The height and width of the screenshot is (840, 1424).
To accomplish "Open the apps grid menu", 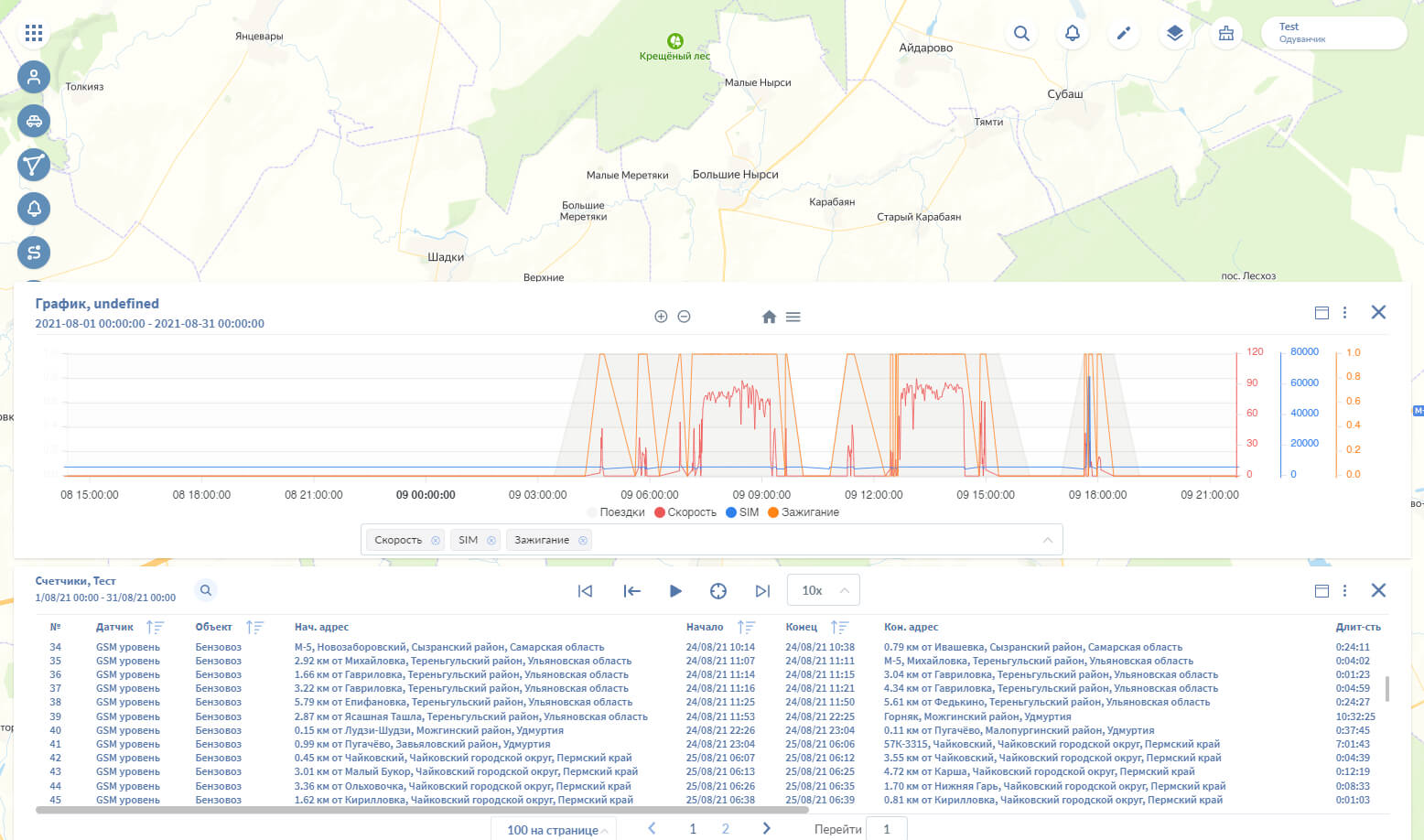I will tap(34, 34).
